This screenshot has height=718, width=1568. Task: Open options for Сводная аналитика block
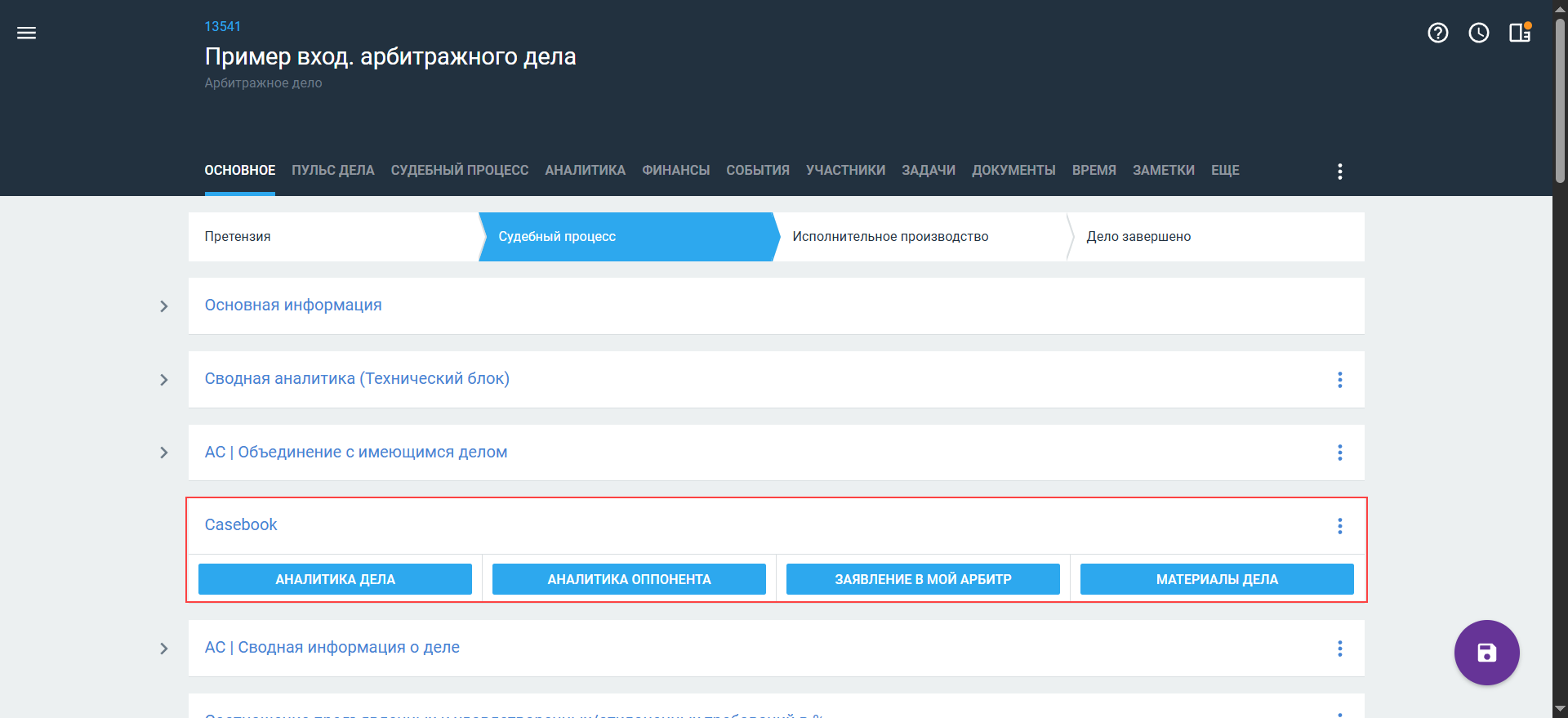(1339, 380)
